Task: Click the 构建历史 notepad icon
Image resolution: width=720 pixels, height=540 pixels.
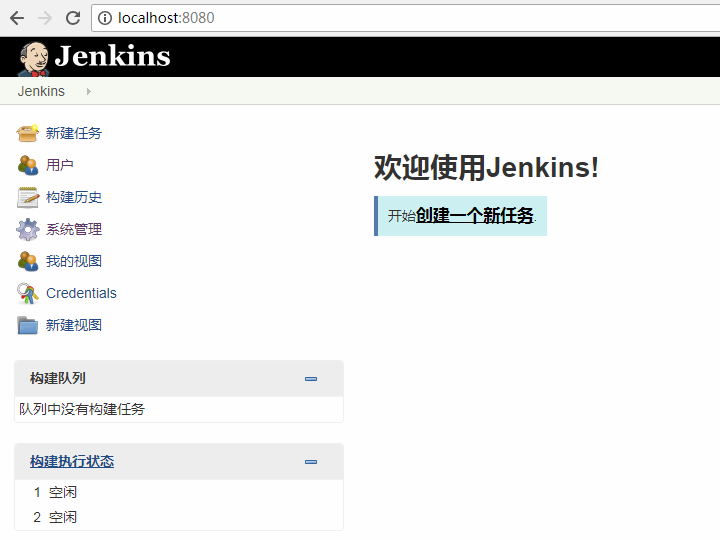Action: 28,197
